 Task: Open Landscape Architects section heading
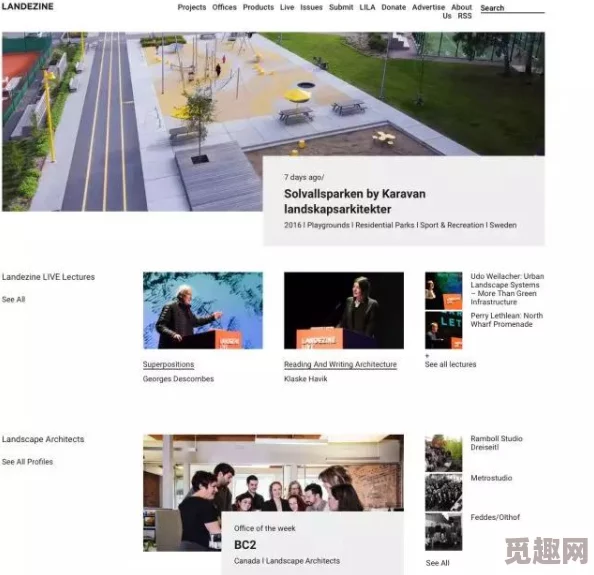(x=43, y=439)
